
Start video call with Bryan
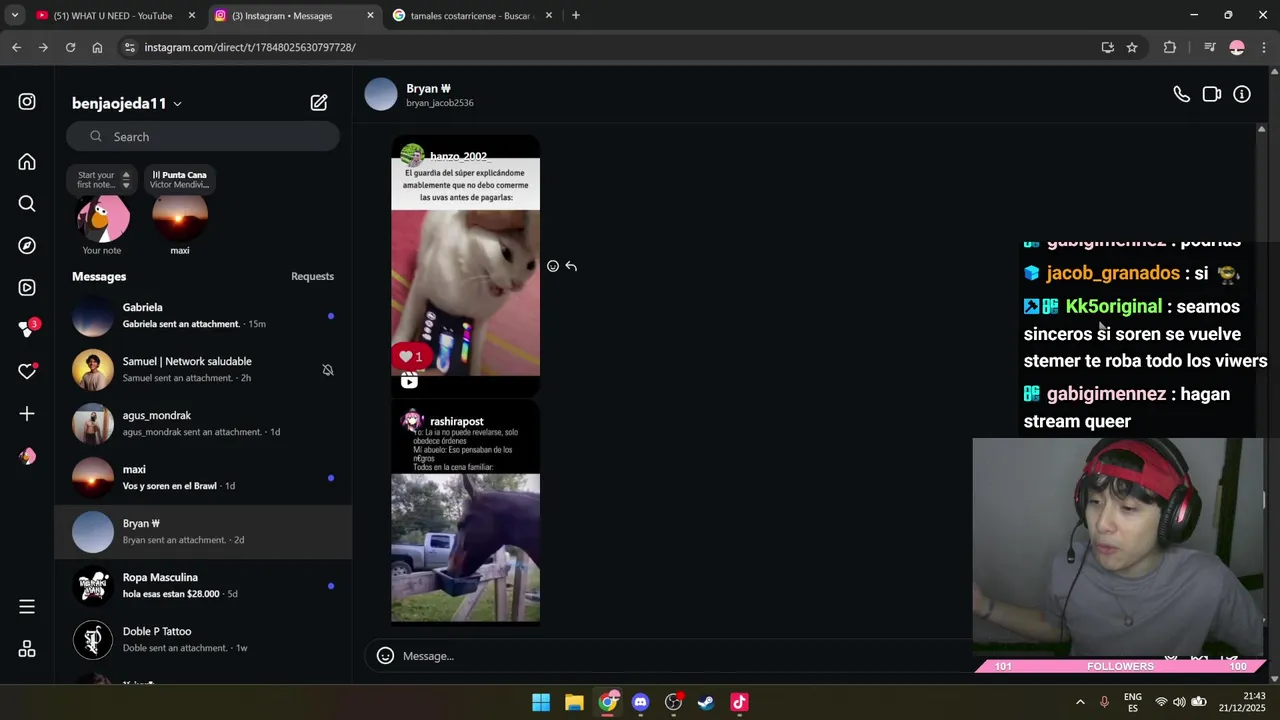[x=1211, y=94]
